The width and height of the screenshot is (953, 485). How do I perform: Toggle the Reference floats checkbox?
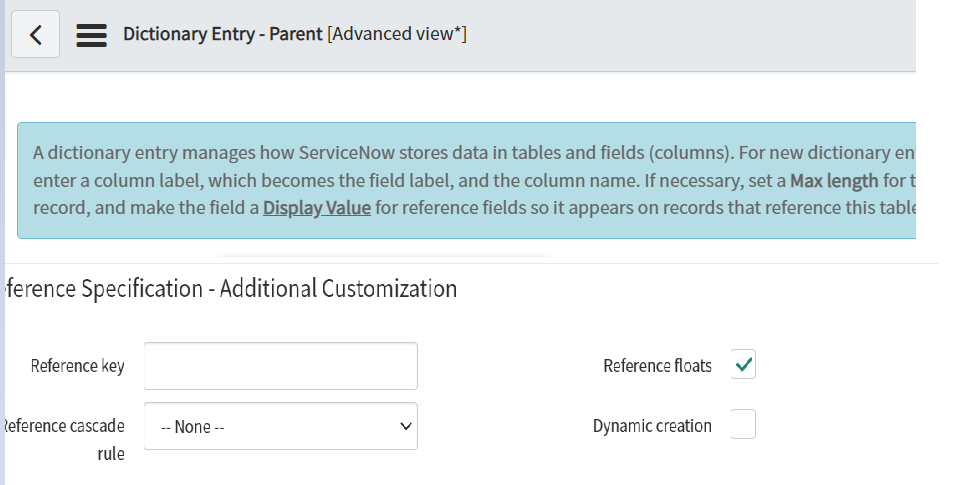pos(743,365)
